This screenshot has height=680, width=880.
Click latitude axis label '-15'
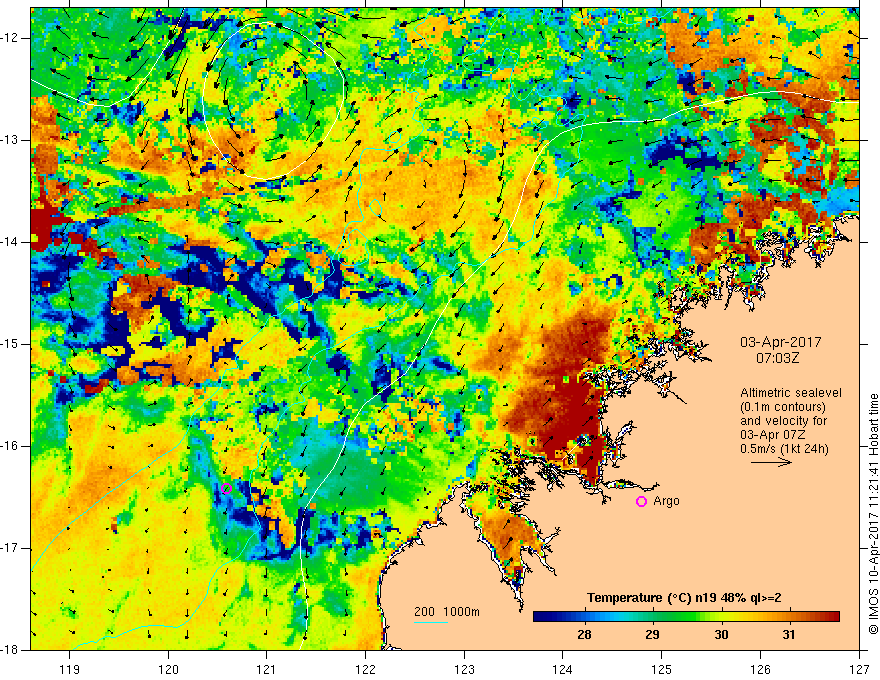click(x=11, y=344)
